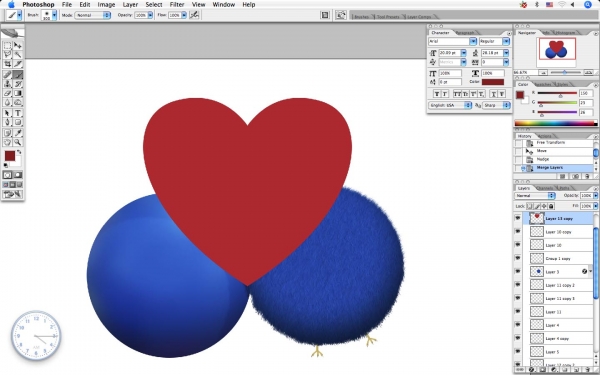The image size is (600, 375).
Task: Hide the Layer 13 copy layer
Action: [x=518, y=218]
